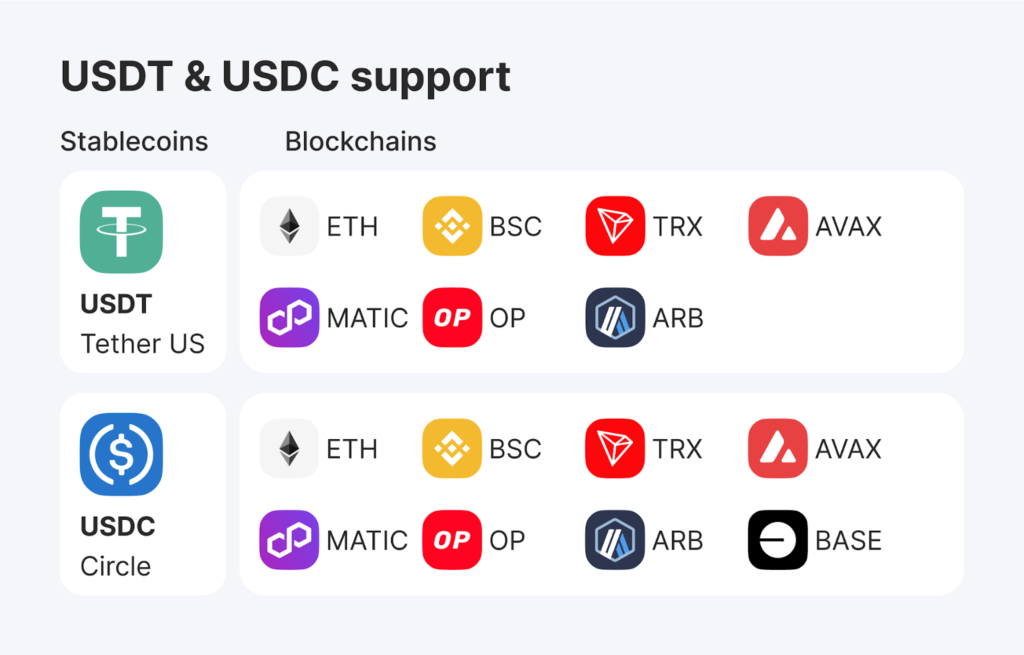Click the OP icon in USDC row
The image size is (1024, 655).
(452, 540)
